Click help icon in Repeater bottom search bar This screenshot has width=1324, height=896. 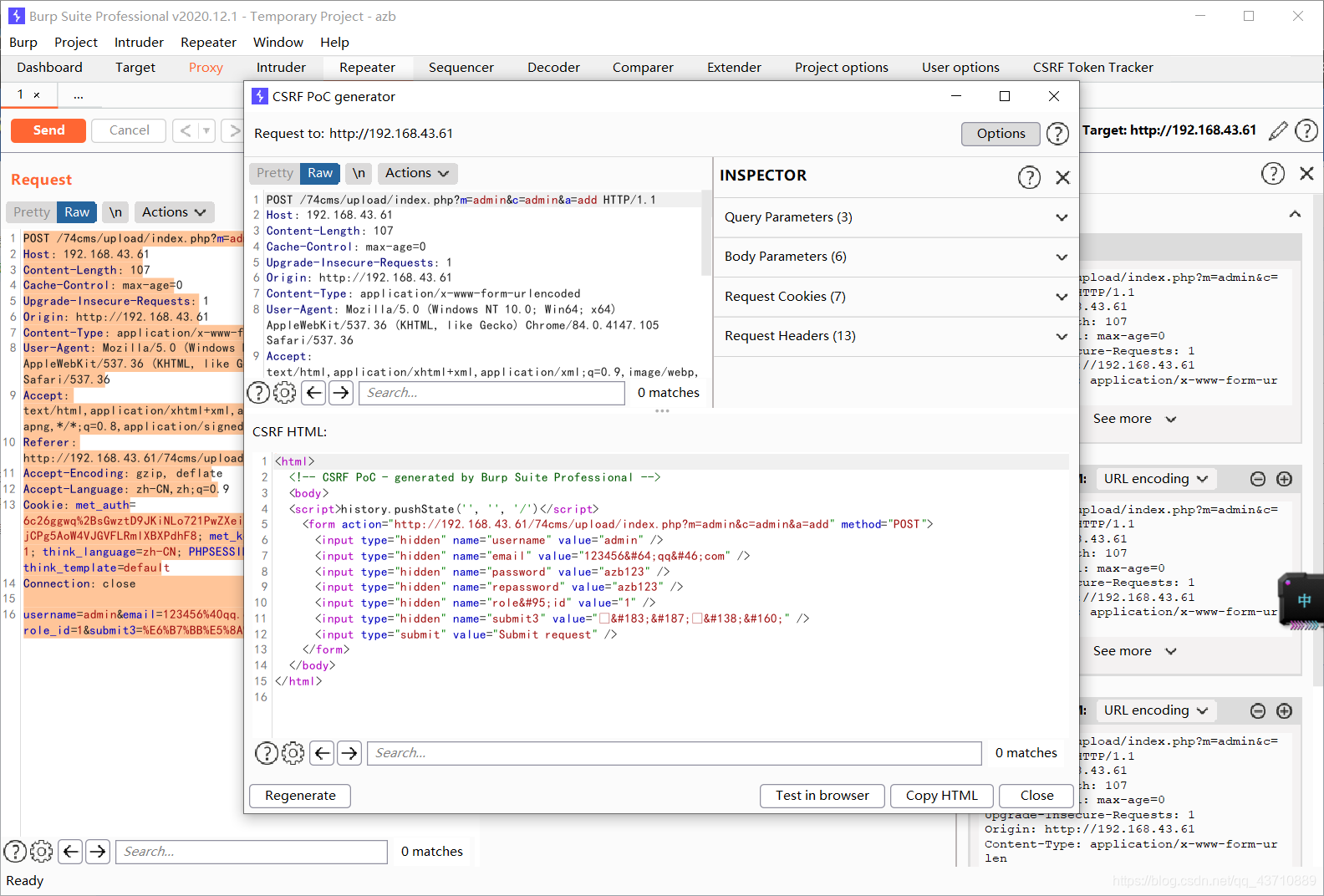pos(15,852)
